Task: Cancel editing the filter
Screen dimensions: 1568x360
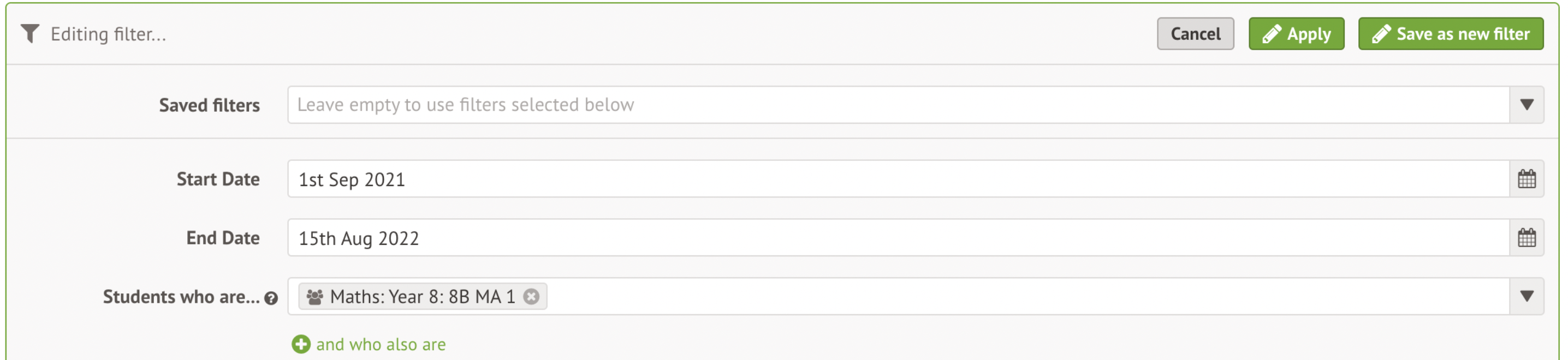Action: (x=1195, y=34)
